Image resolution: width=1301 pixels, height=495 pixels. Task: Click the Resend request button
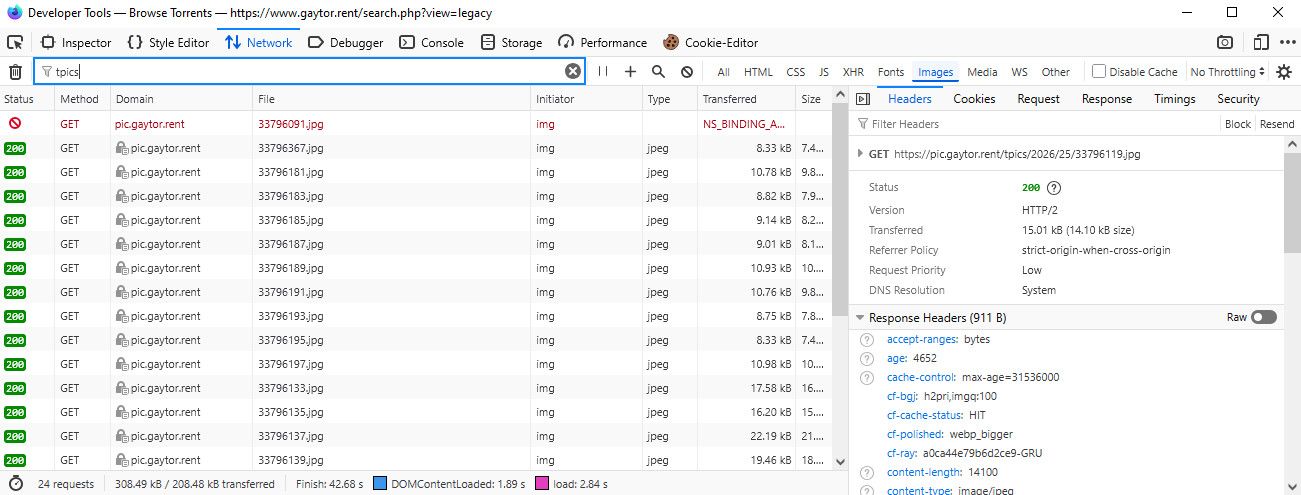(x=1277, y=124)
